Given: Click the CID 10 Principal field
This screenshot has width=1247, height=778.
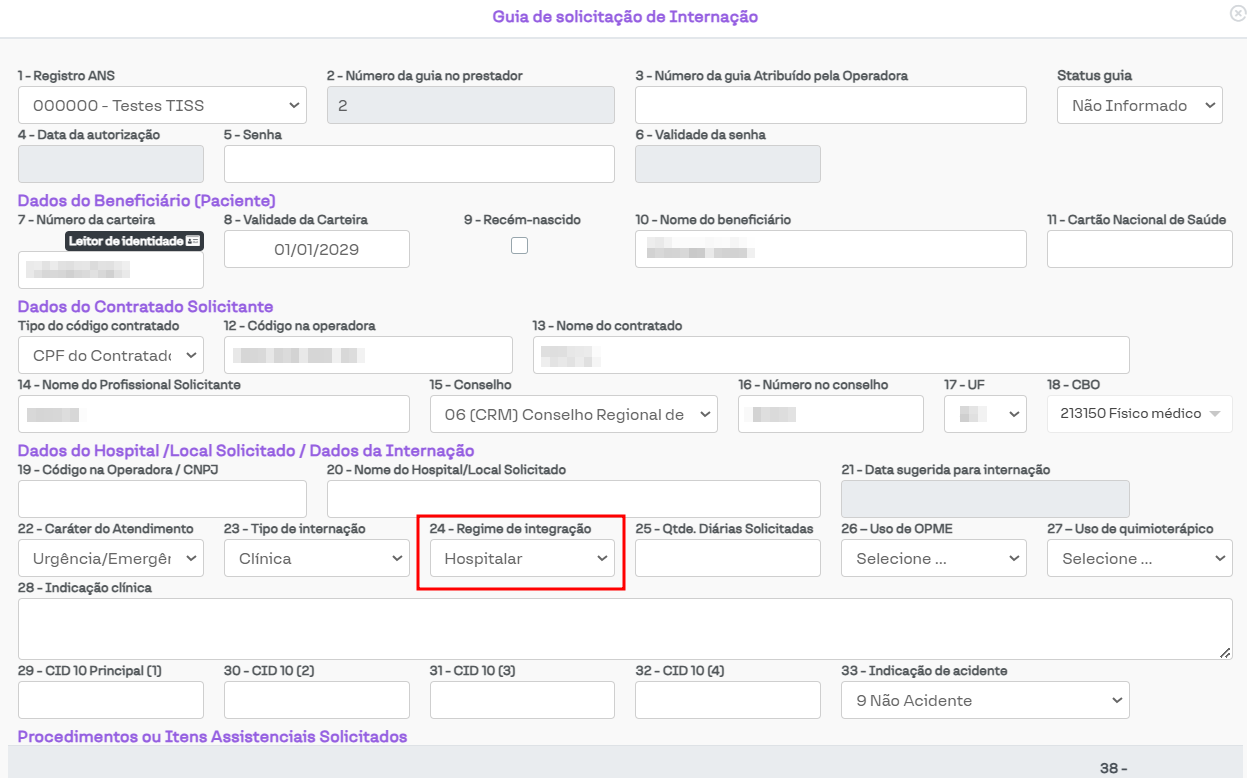Looking at the screenshot, I should tap(110, 701).
